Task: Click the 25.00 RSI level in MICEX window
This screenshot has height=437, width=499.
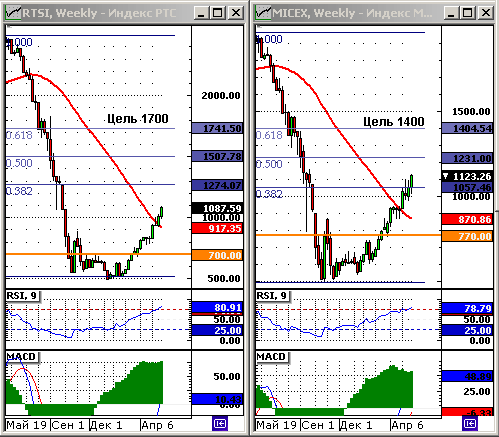Action: (467, 330)
